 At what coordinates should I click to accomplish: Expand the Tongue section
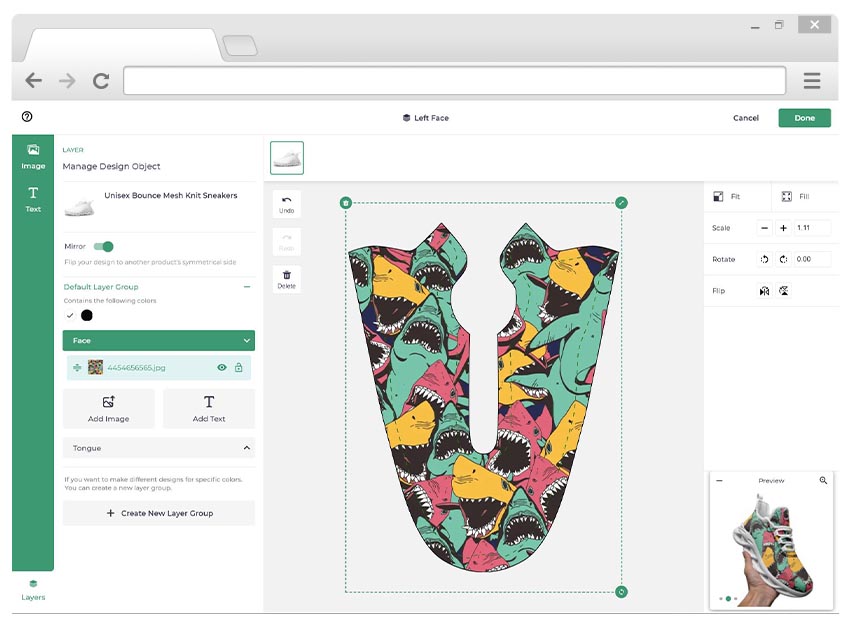tap(246, 448)
